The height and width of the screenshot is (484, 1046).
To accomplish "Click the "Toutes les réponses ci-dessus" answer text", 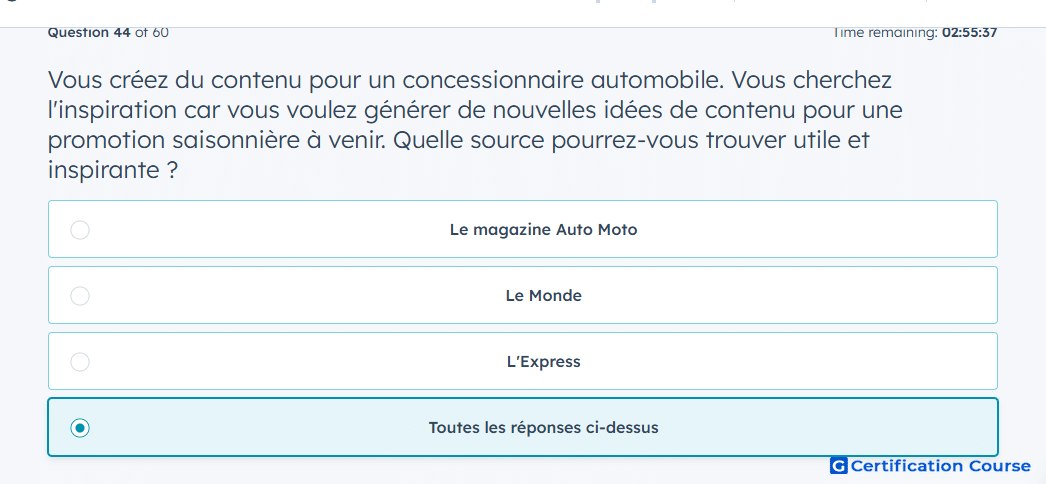I will tap(544, 428).
